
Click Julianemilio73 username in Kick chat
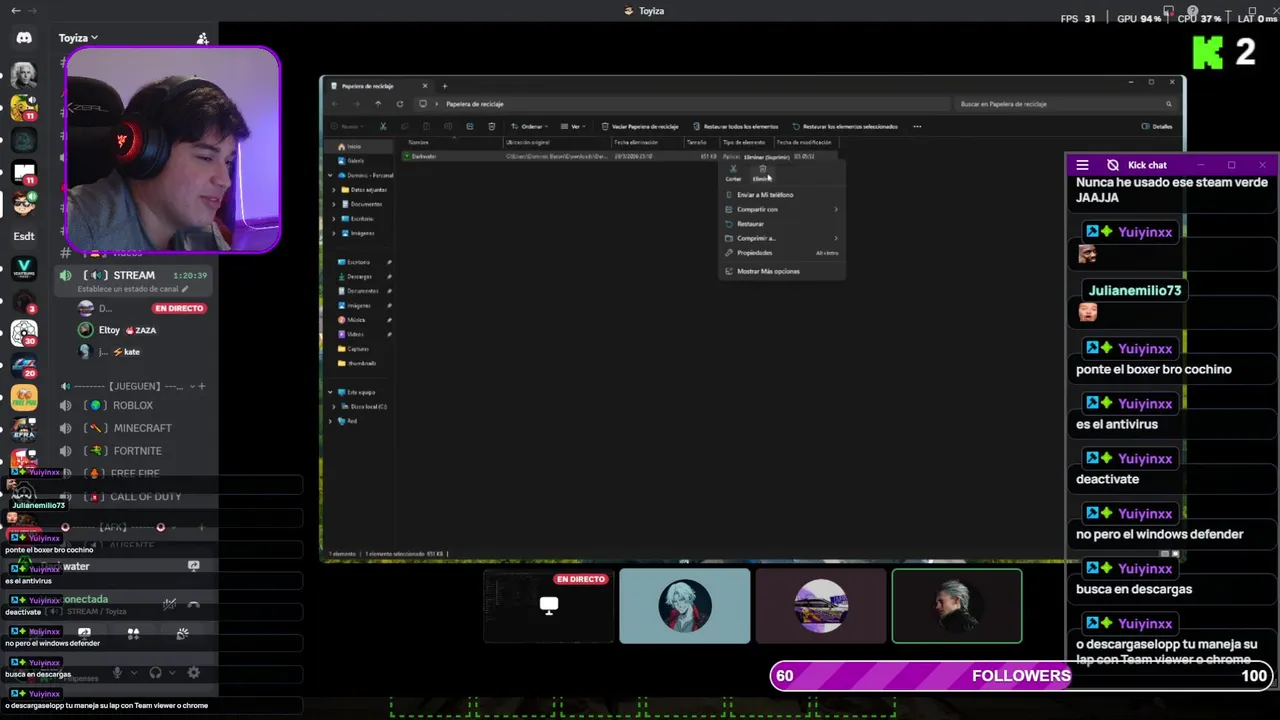coord(1135,291)
